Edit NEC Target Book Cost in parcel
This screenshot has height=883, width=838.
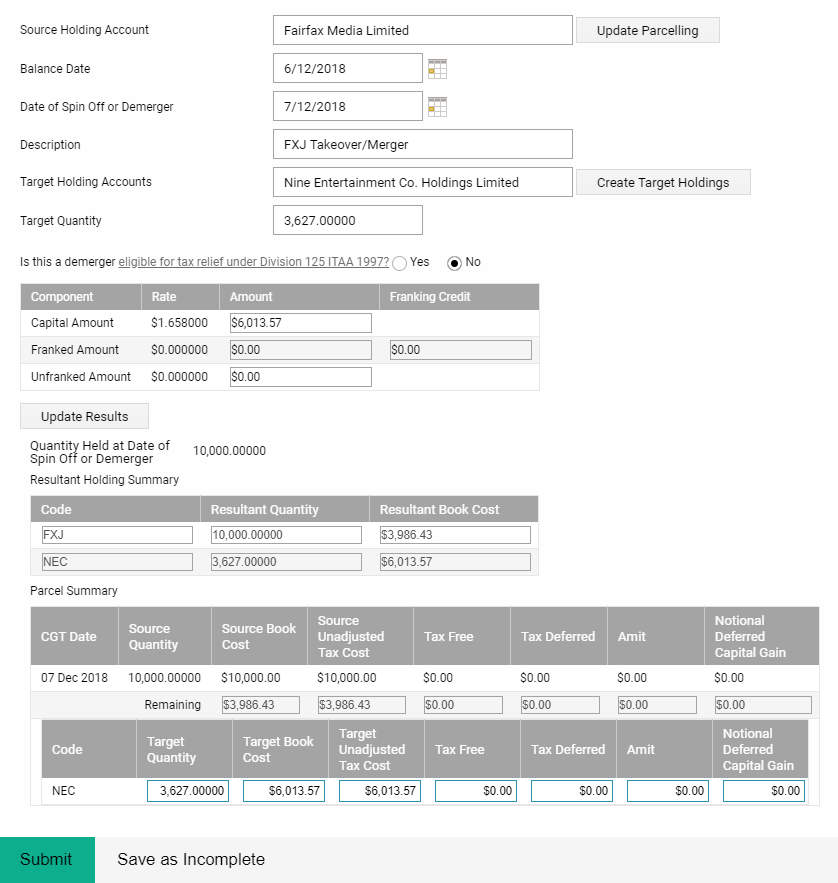click(x=284, y=791)
